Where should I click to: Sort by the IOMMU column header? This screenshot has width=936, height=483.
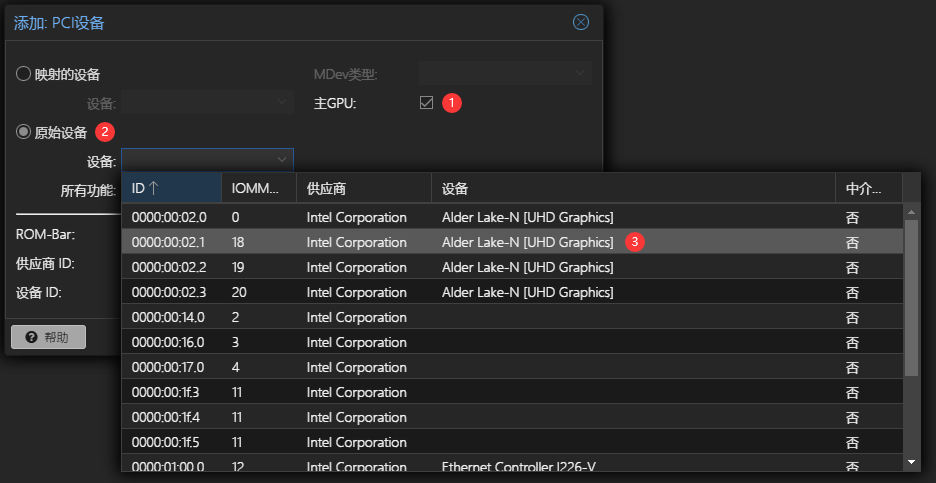[x=258, y=189]
